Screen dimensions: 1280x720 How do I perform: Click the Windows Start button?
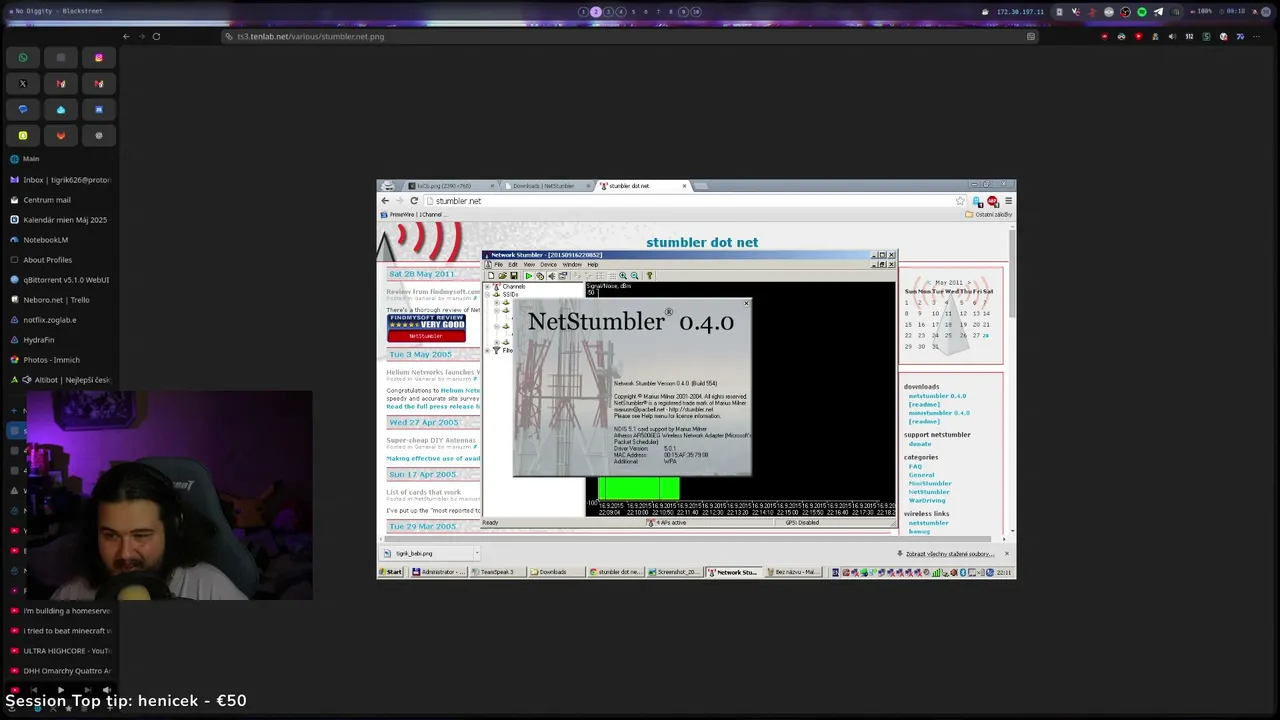391,572
